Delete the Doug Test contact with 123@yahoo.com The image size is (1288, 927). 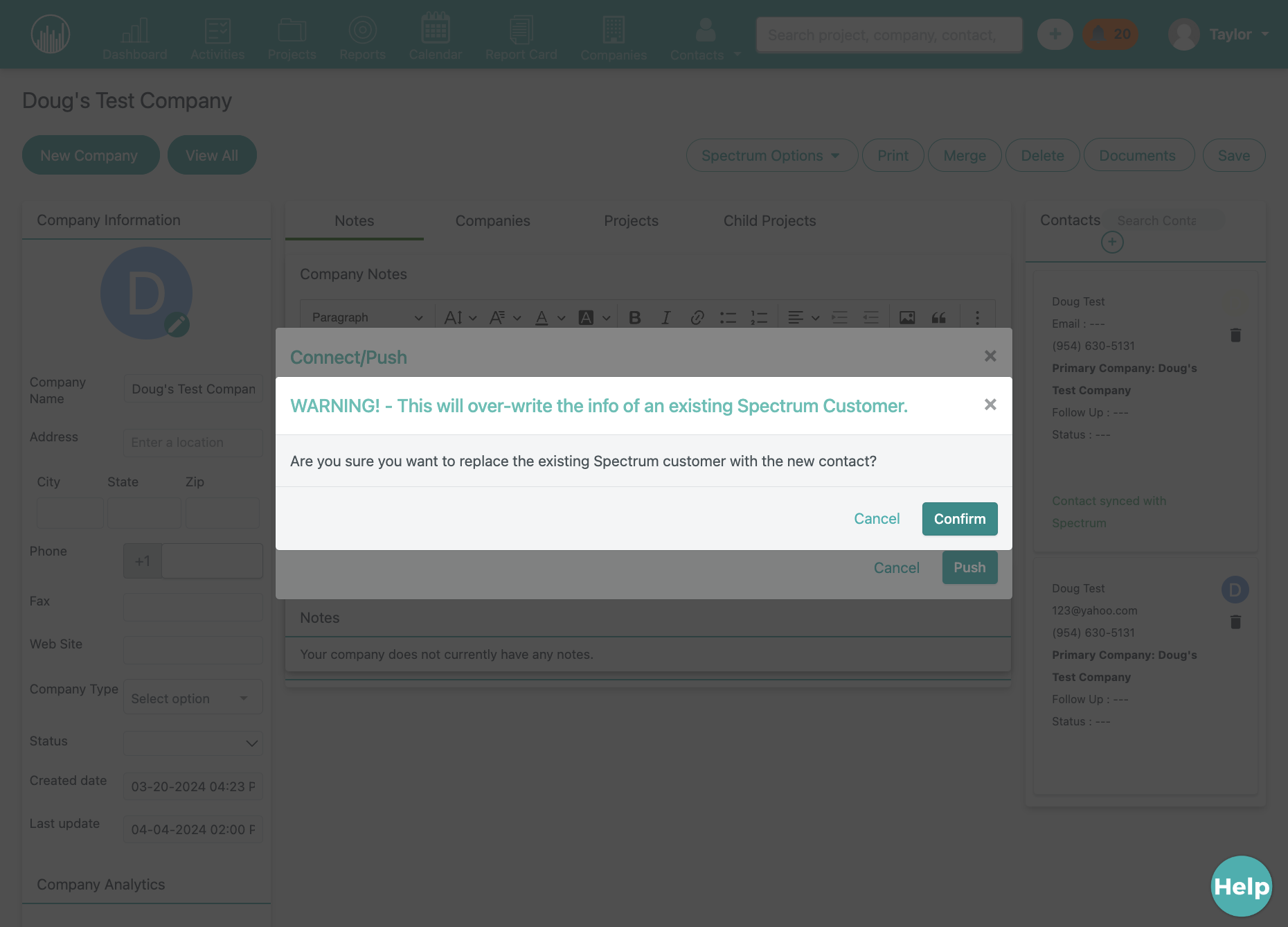(1235, 621)
